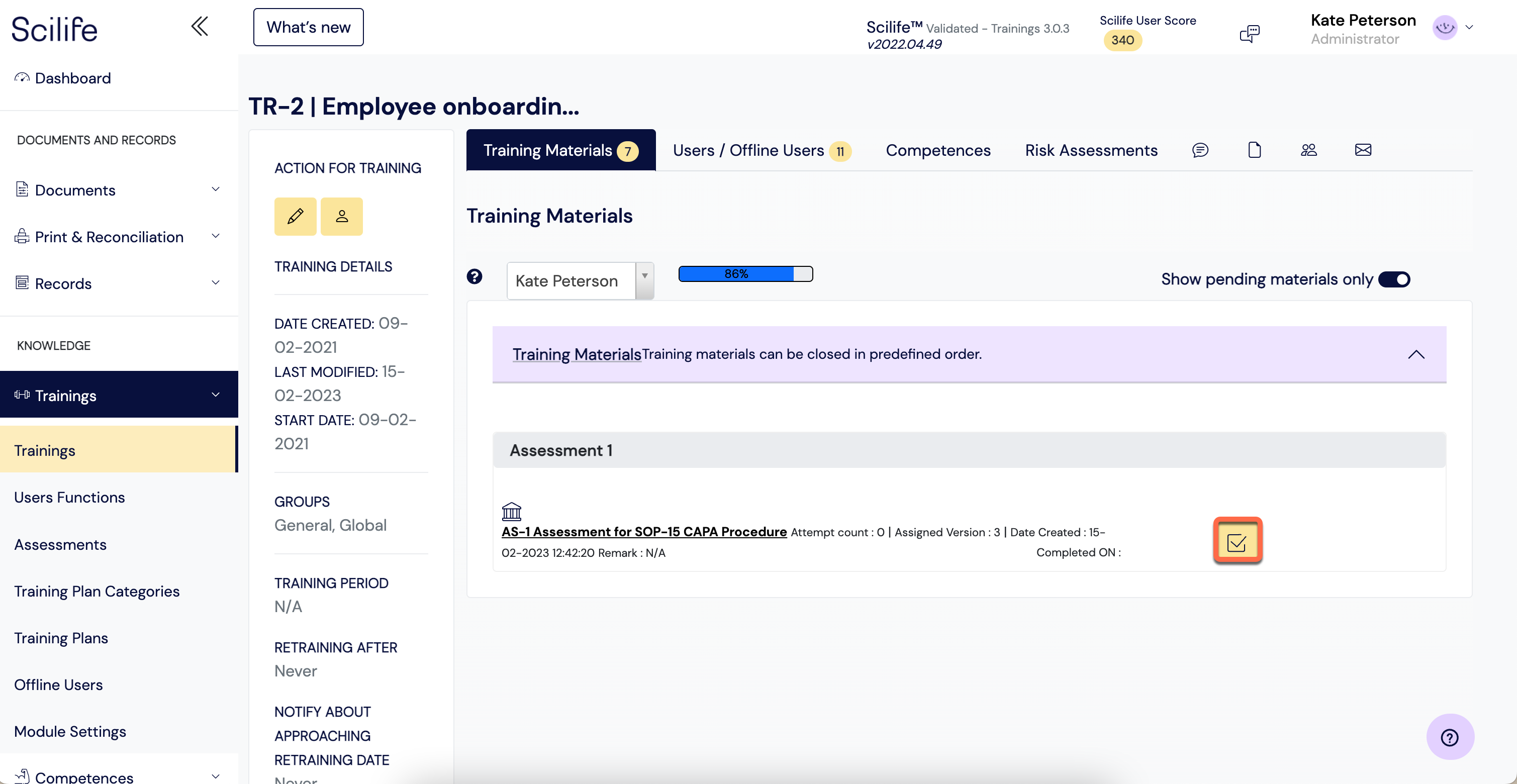This screenshot has height=784, width=1517.
Task: Open Training Plans in the sidebar
Action: pos(61,638)
